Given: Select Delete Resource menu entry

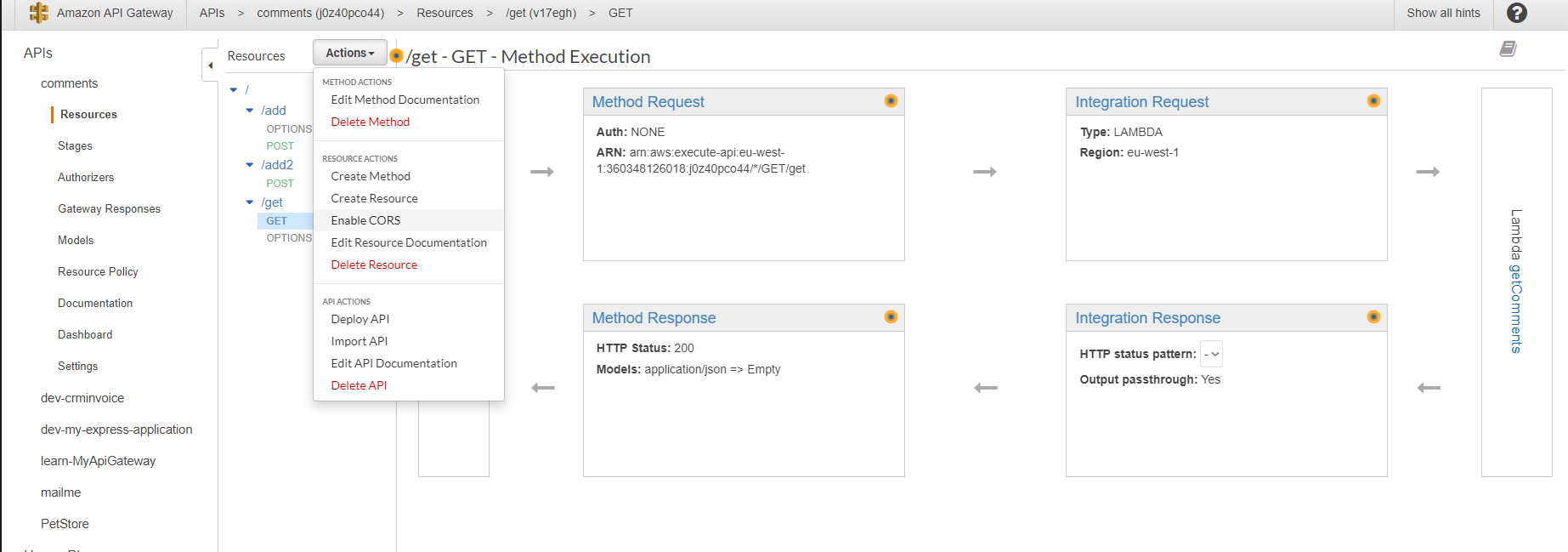Looking at the screenshot, I should pos(409,265).
